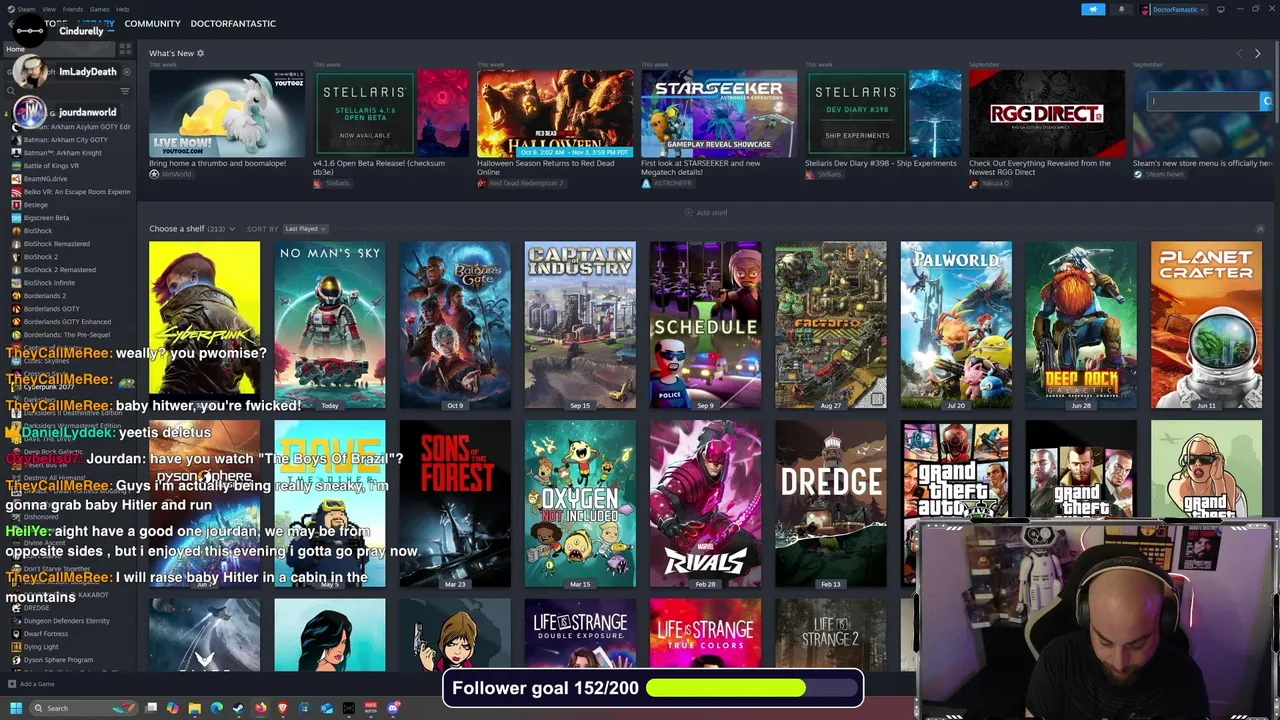
Task: Open Stellaris Dev Diary #398 news
Action: 883,113
